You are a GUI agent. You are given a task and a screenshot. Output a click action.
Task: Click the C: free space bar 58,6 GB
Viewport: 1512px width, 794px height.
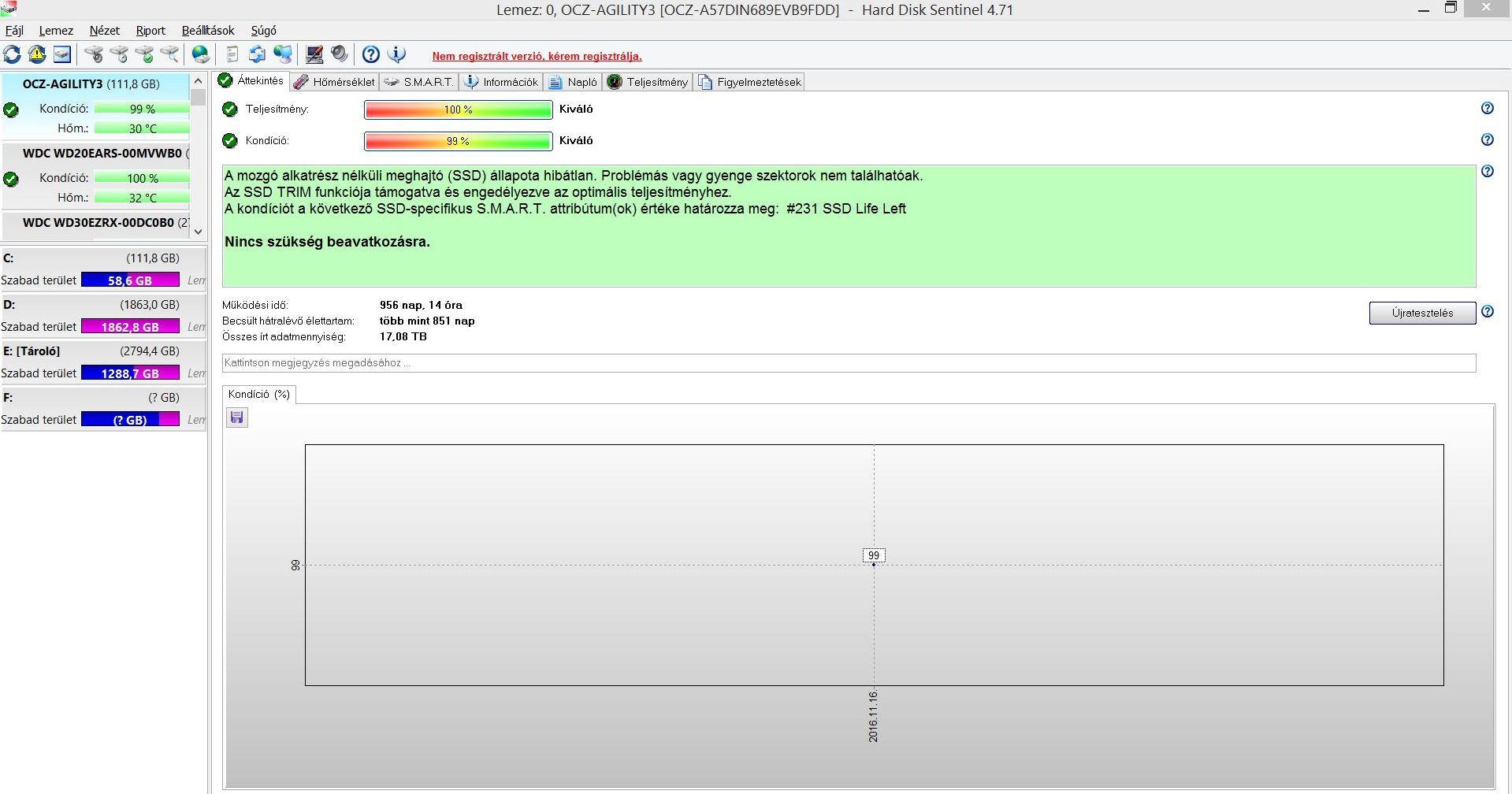(x=130, y=280)
